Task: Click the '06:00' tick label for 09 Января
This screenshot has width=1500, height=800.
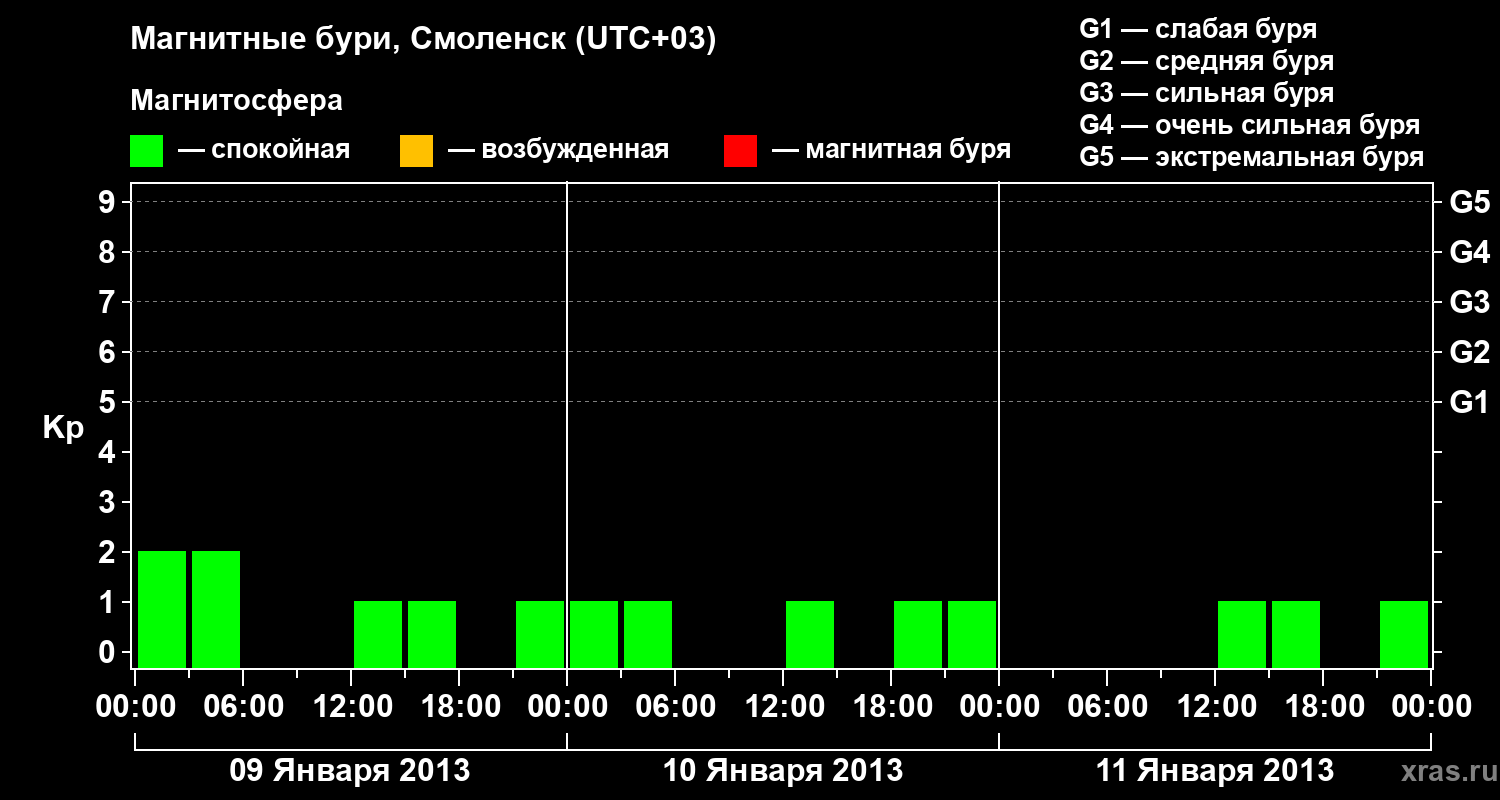Action: click(x=243, y=707)
